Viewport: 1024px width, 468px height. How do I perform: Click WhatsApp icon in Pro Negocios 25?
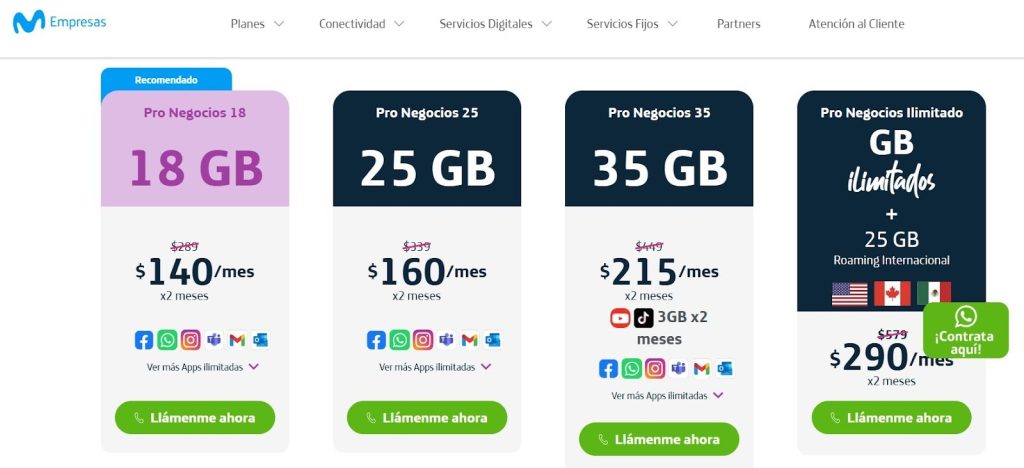tap(400, 340)
